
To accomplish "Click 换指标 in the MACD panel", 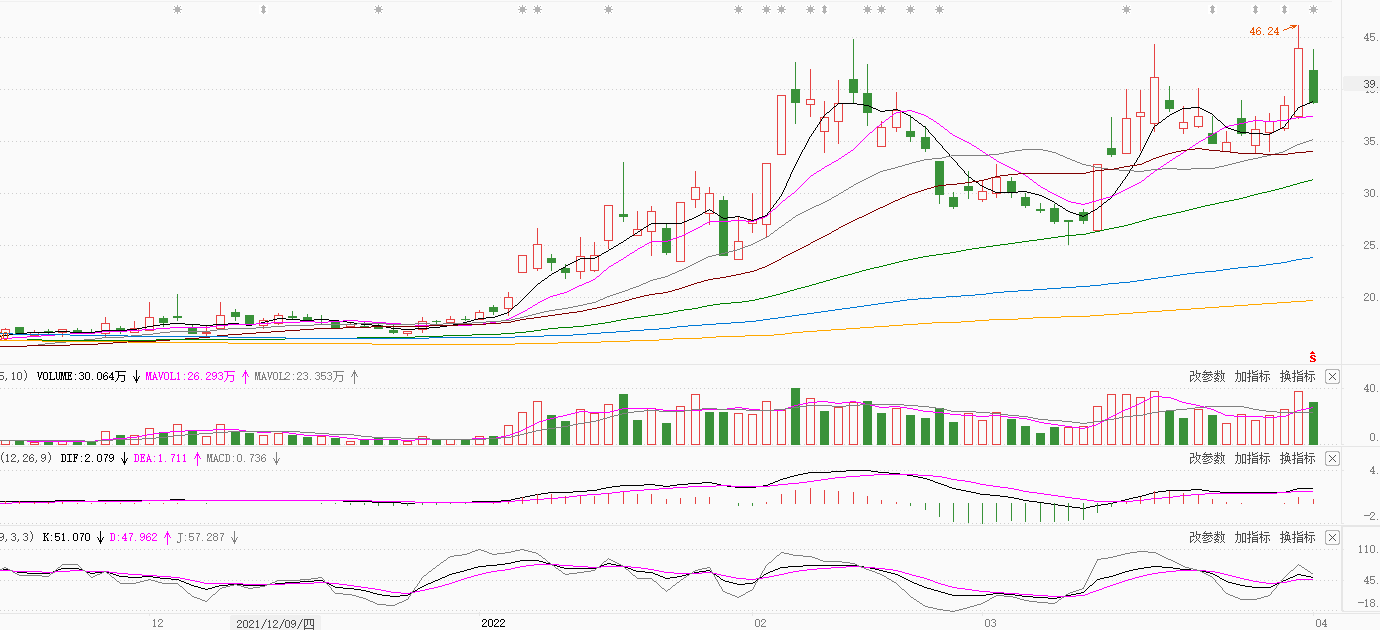I will pos(1298,458).
